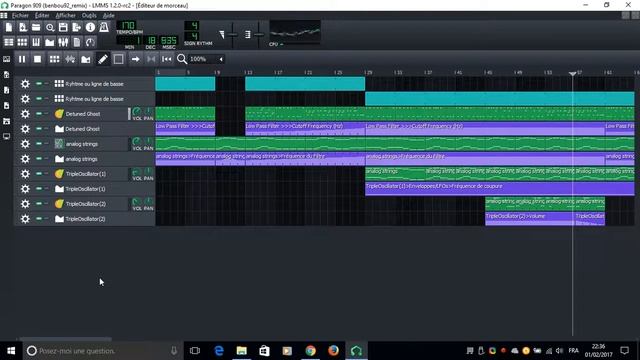This screenshot has height=360, width=640.
Task: Open gear menu of TripleOscillator(1) automation track
Action: point(25,189)
